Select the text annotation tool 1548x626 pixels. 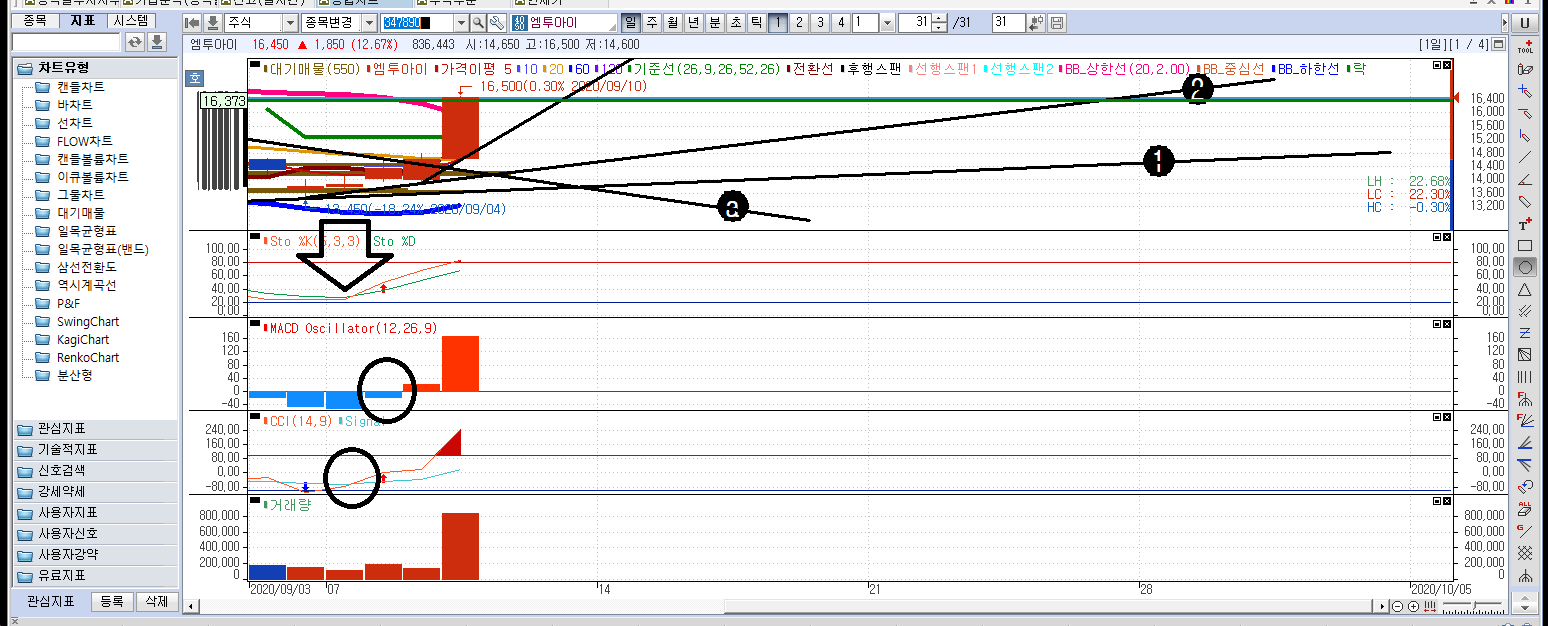click(1525, 223)
